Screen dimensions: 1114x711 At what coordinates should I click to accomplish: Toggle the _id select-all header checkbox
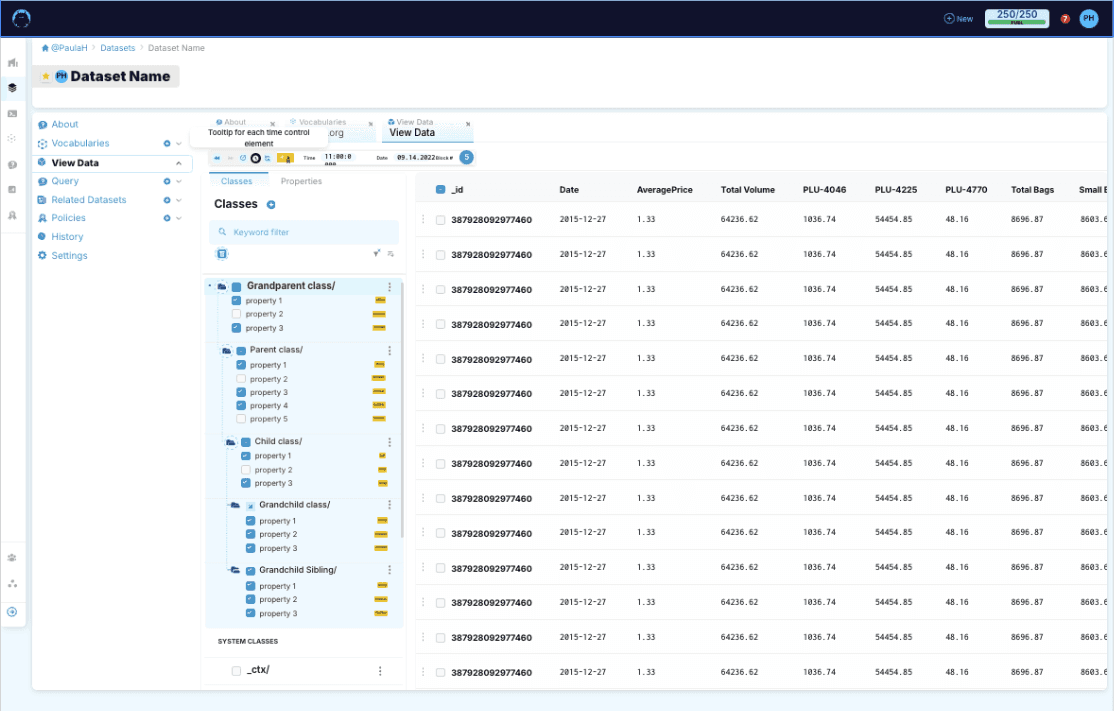pos(440,190)
